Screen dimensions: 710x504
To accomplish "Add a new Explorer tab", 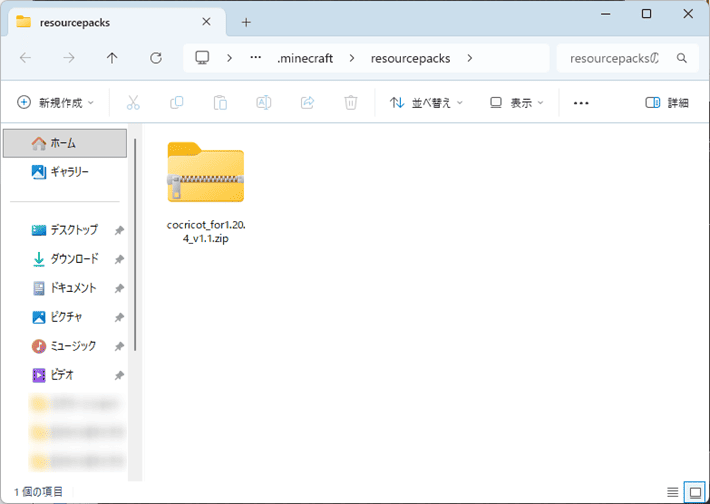I will (x=246, y=22).
